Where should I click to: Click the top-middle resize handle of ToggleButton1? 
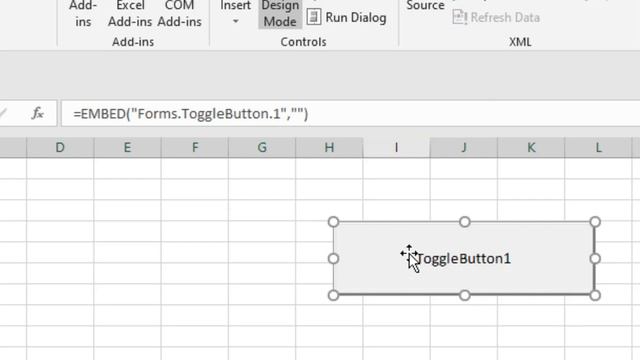[x=464, y=222]
